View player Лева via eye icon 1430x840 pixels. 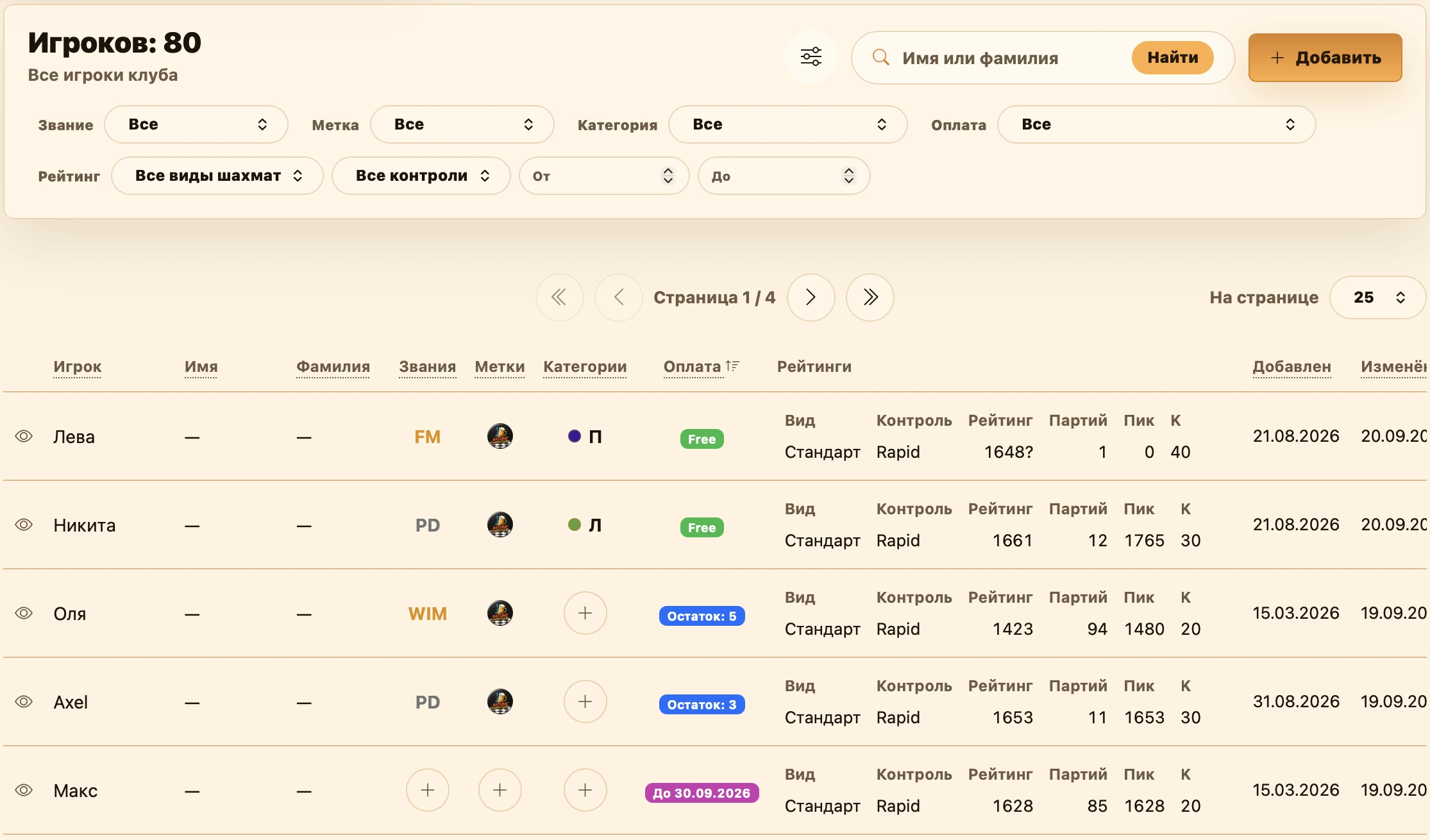(24, 436)
